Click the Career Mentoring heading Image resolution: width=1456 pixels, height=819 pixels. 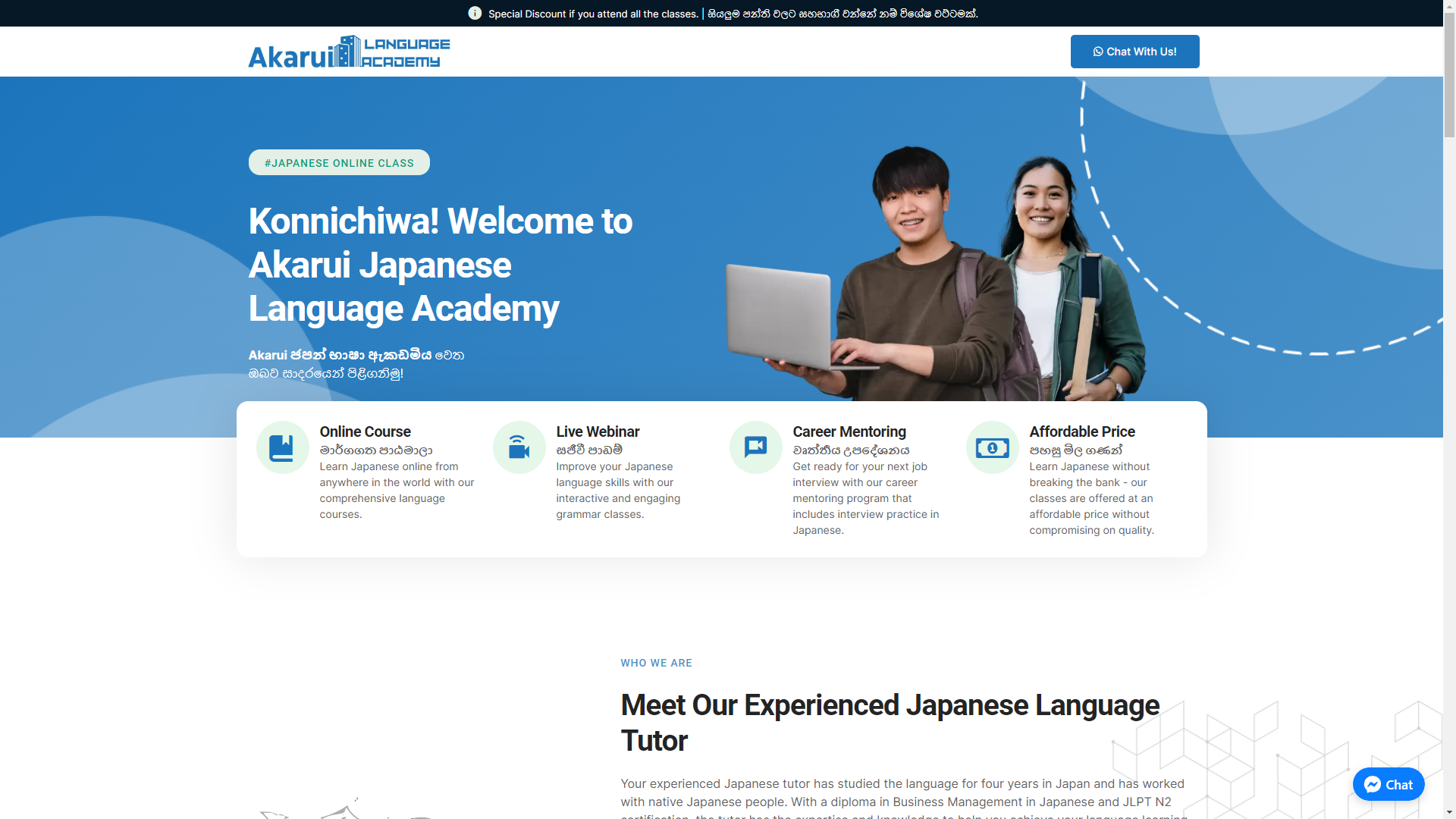[x=849, y=431]
